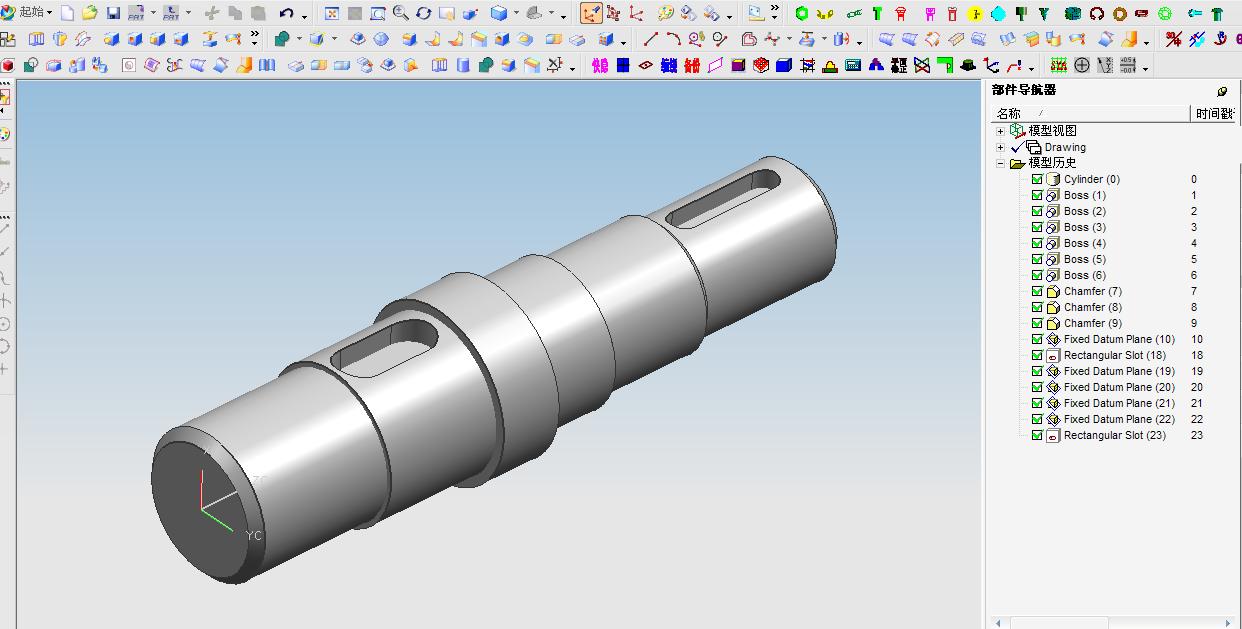
Task: Toggle the Boss (6) checkbox
Action: coord(1037,275)
